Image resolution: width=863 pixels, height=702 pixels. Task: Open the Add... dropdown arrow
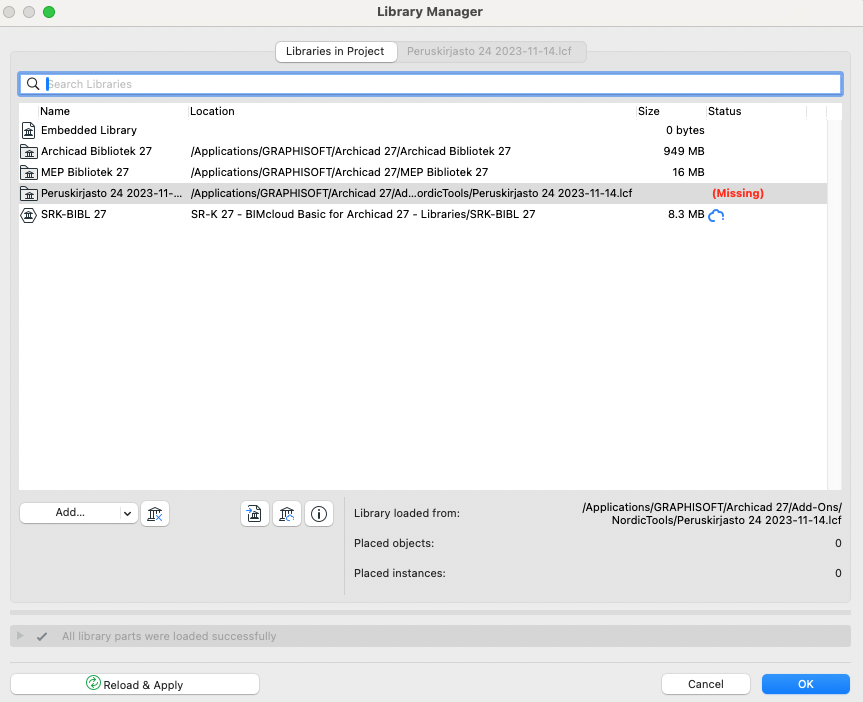click(127, 513)
